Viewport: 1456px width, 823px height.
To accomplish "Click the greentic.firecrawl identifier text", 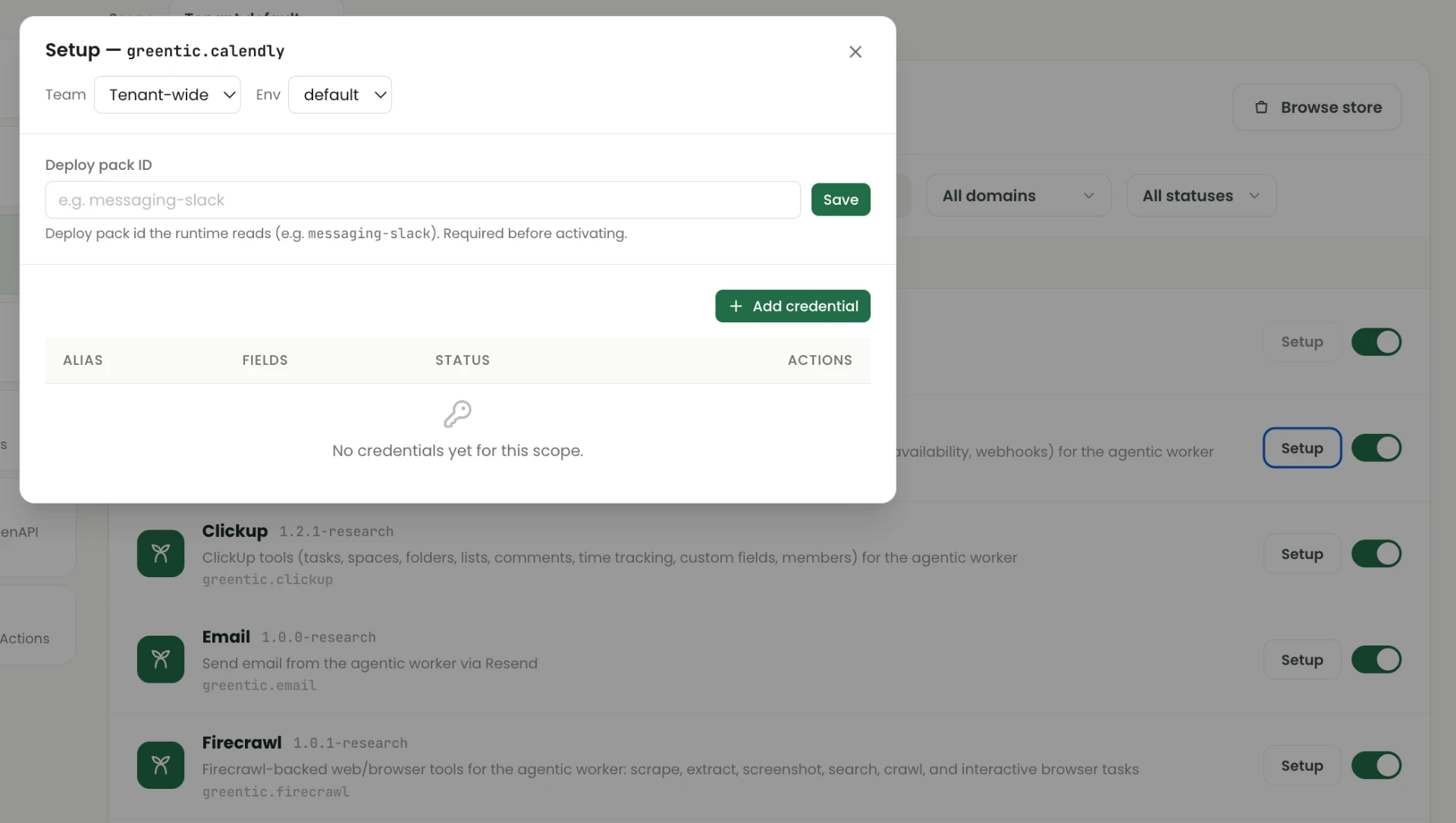I will click(x=276, y=792).
